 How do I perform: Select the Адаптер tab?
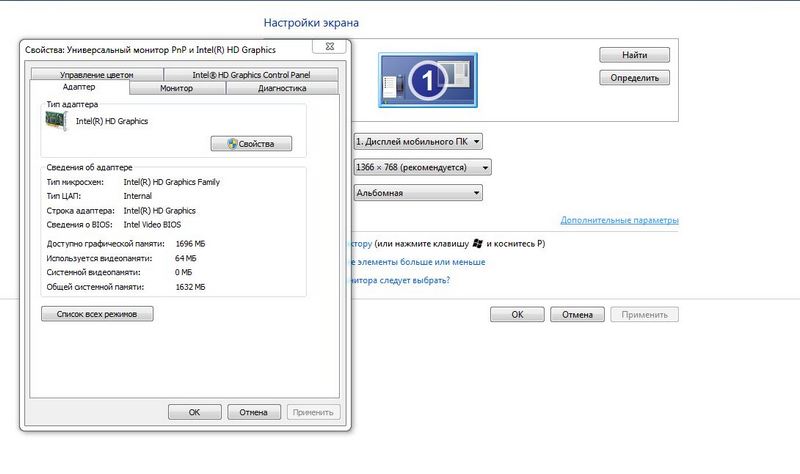point(79,88)
